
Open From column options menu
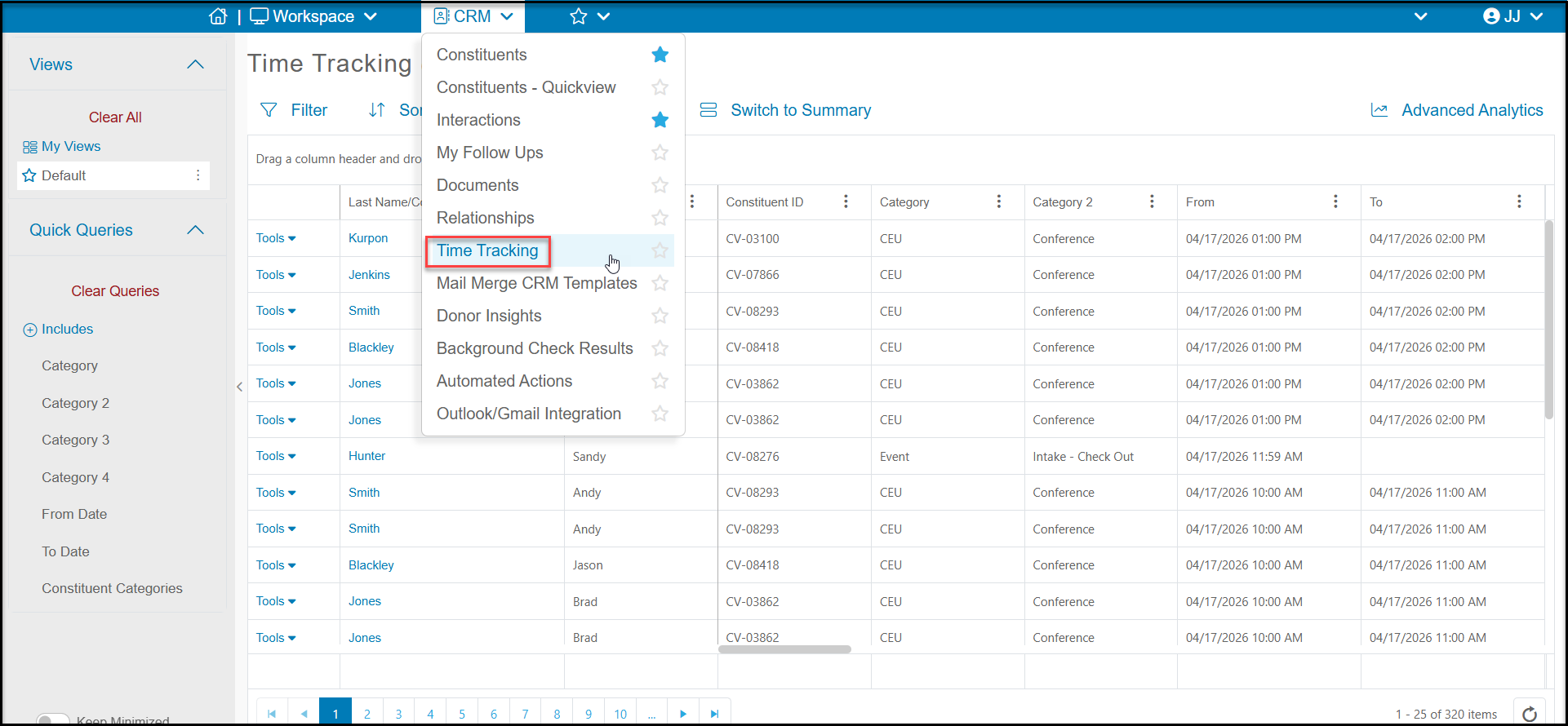point(1335,201)
